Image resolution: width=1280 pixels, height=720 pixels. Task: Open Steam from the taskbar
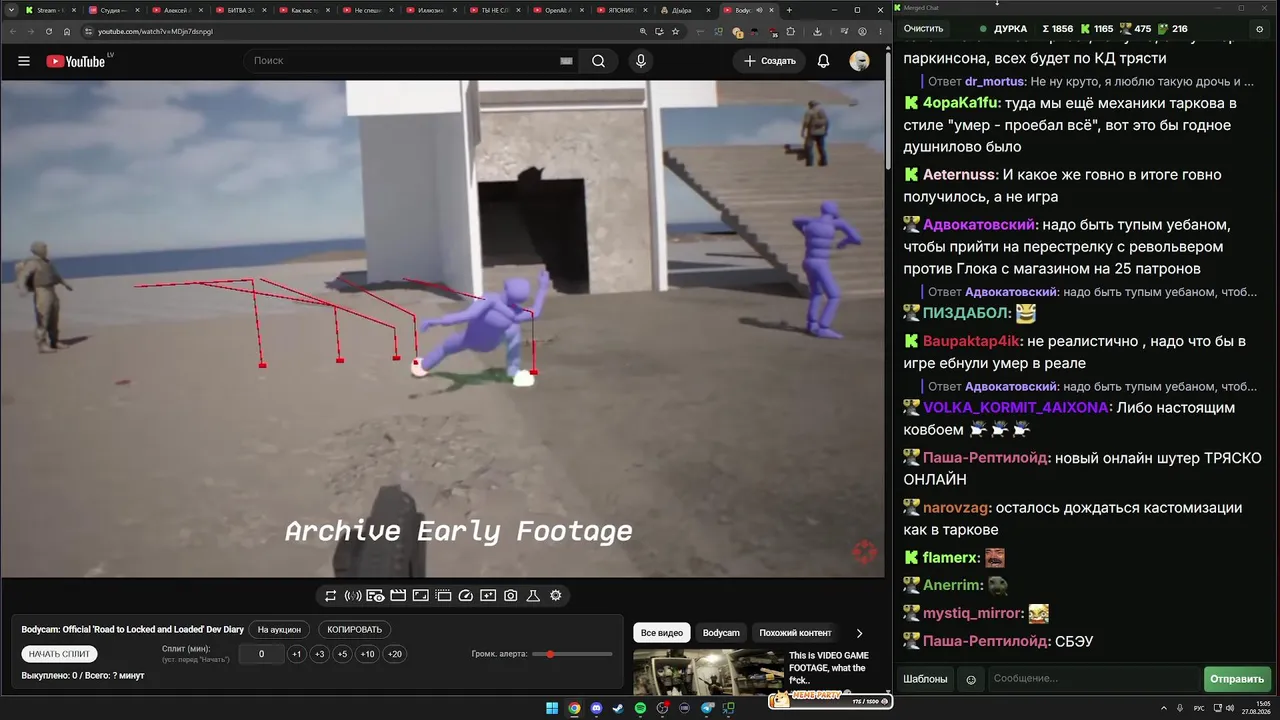(618, 709)
